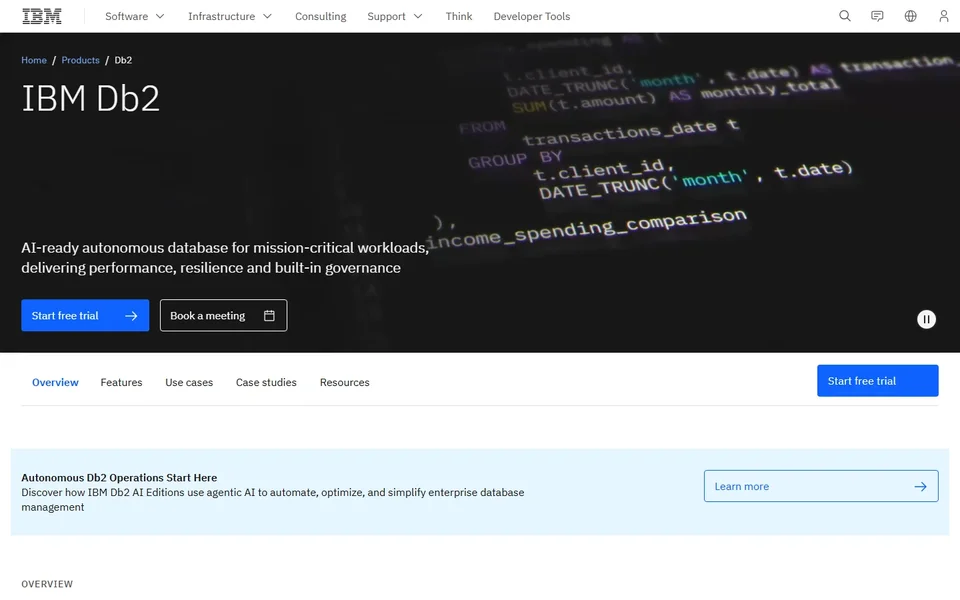This screenshot has width=960, height=600.
Task: Select the Features tab
Action: coord(121,382)
